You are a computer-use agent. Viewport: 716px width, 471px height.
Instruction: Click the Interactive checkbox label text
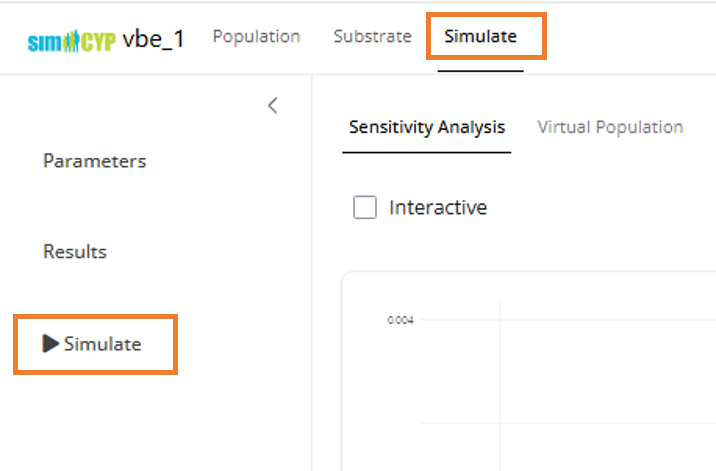[437, 208]
